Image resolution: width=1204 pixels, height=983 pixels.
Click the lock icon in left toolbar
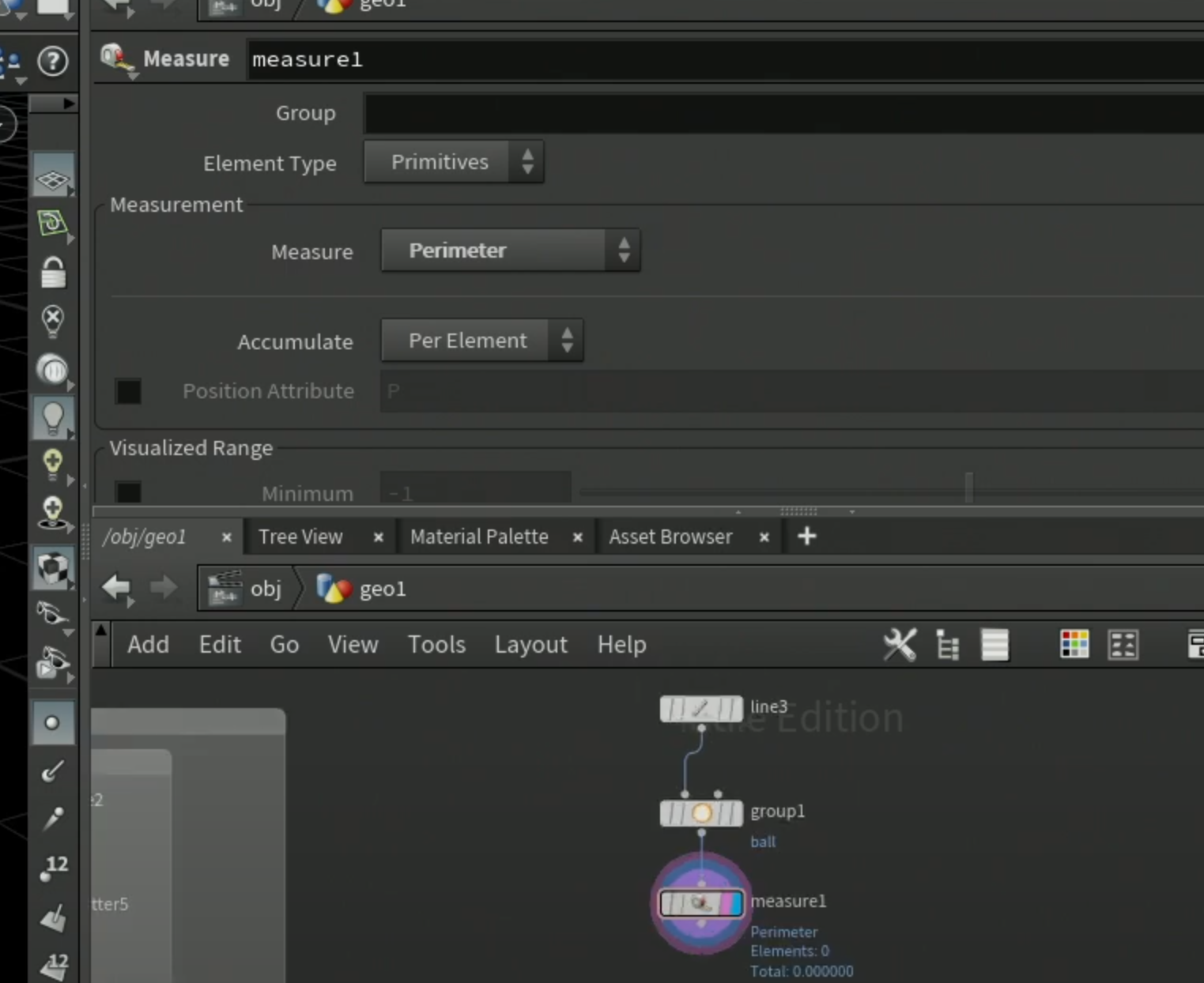pos(53,273)
